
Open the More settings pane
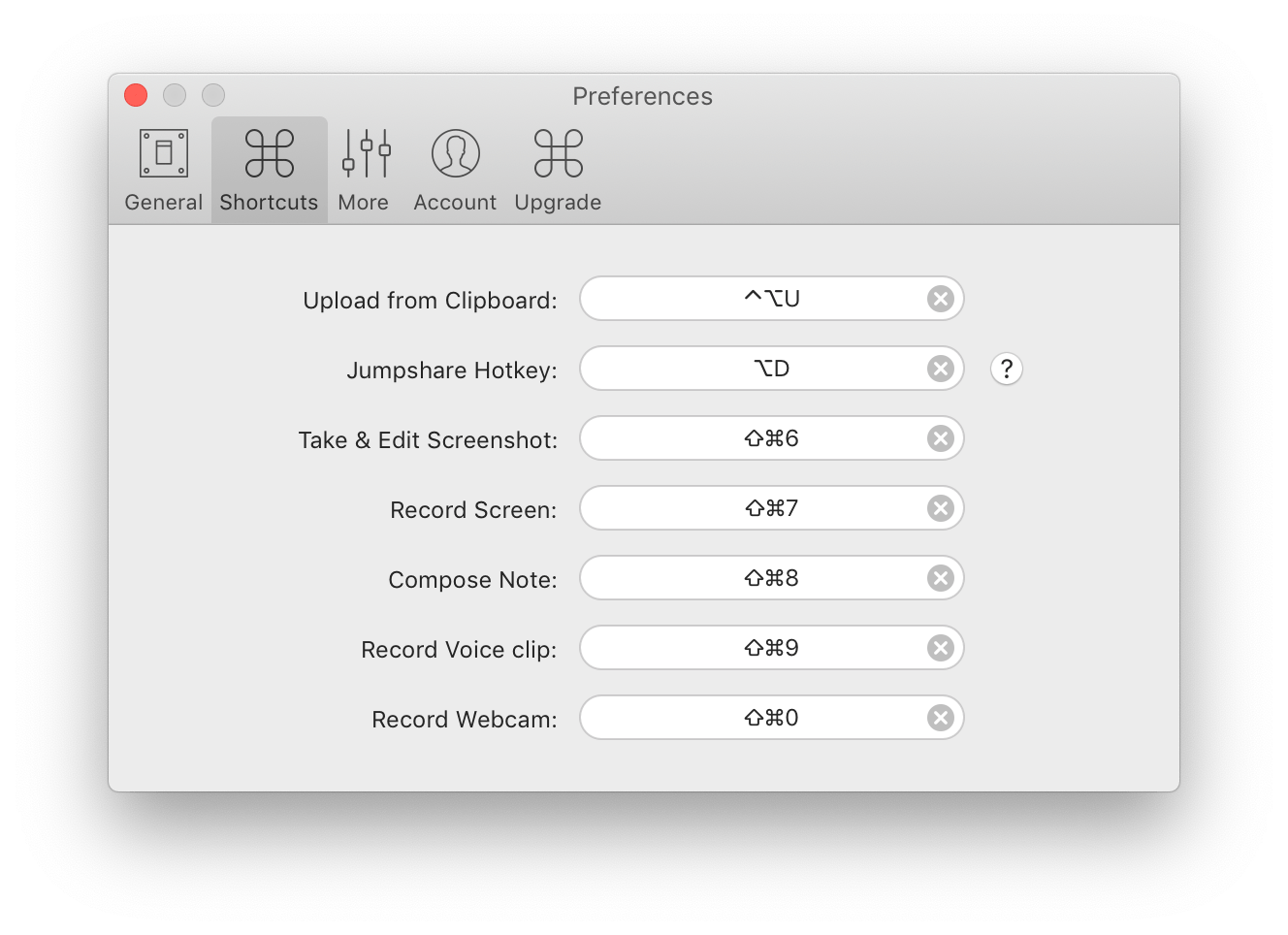[x=365, y=170]
